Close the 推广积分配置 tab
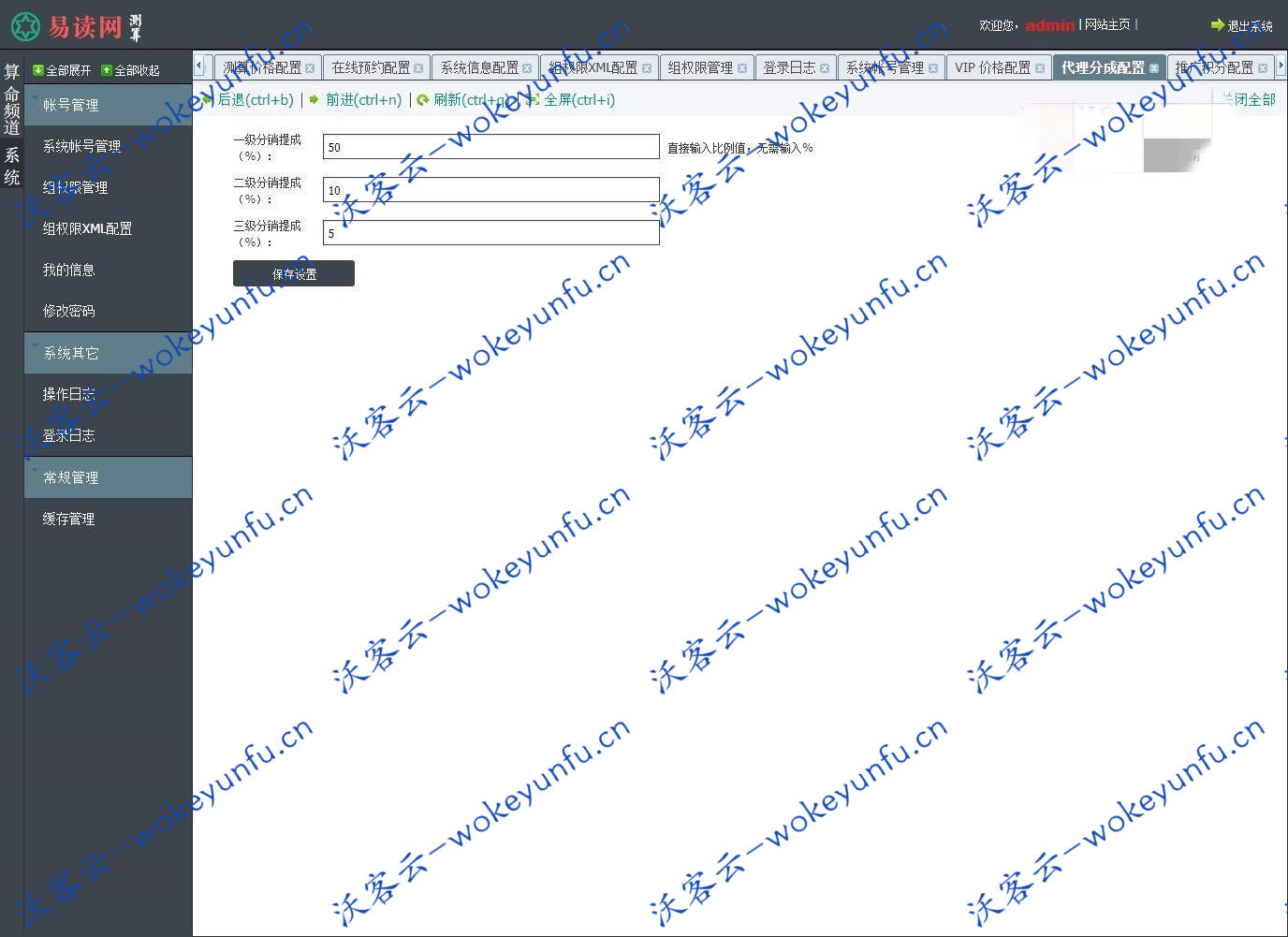 (1263, 68)
